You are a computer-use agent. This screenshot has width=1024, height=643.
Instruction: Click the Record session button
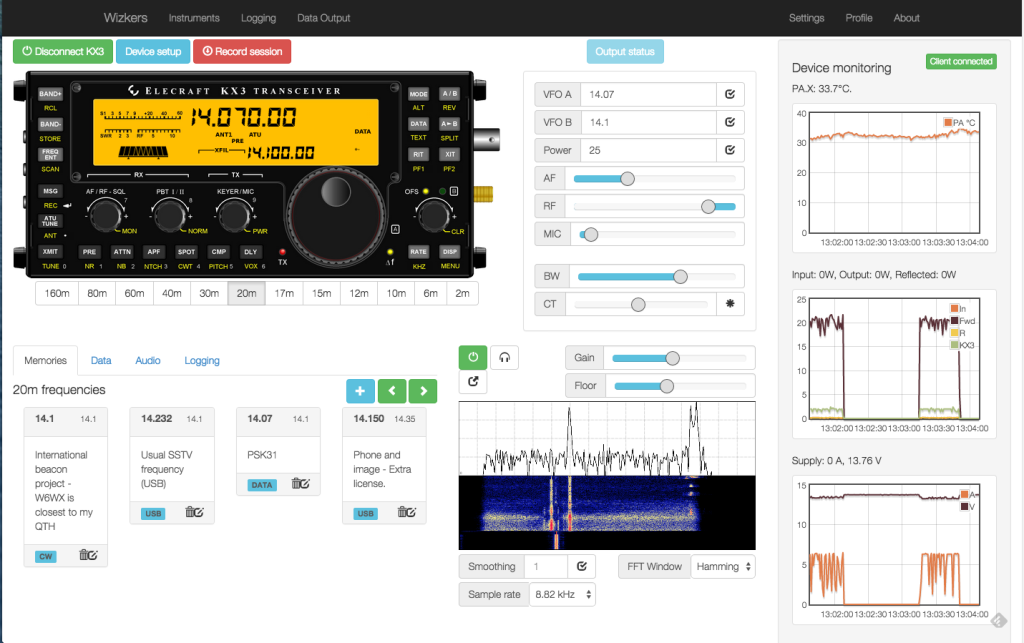click(x=242, y=52)
